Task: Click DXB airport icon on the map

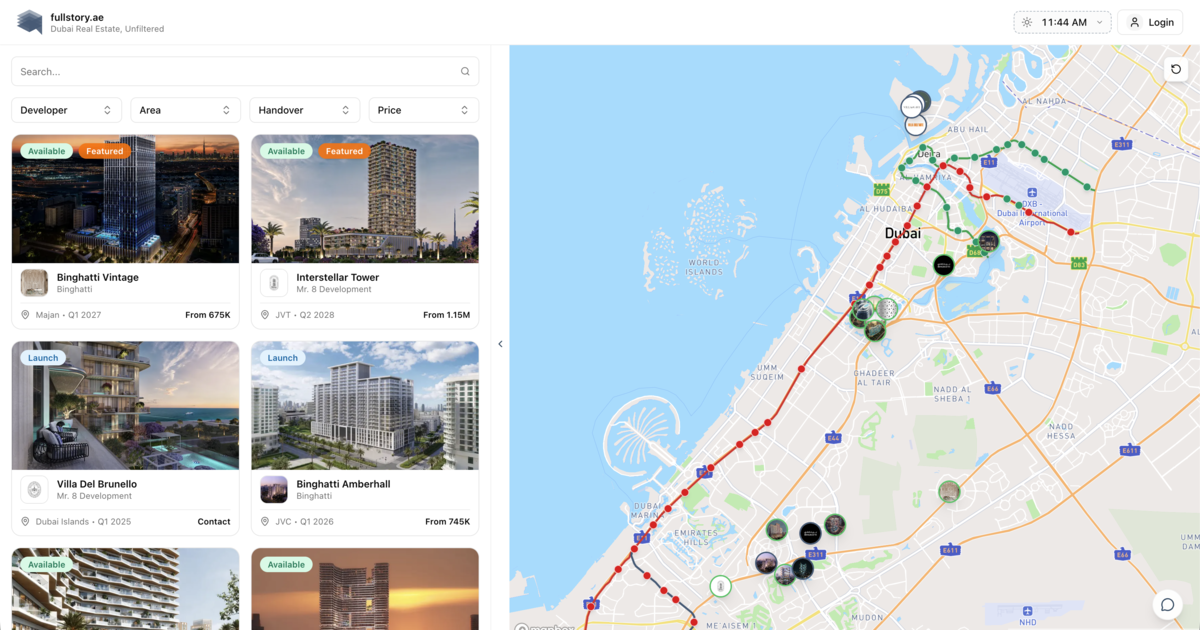Action: [x=1031, y=192]
